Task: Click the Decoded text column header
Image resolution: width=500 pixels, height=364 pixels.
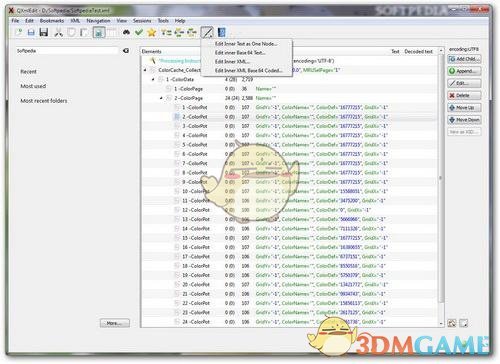Action: pos(418,51)
